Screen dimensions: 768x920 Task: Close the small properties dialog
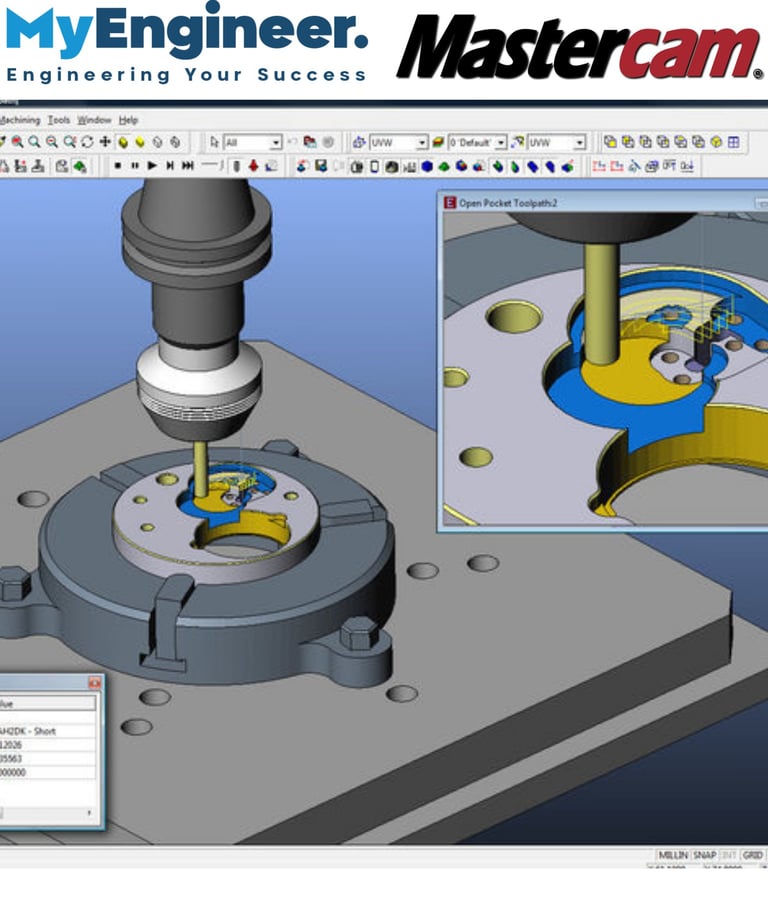94,682
